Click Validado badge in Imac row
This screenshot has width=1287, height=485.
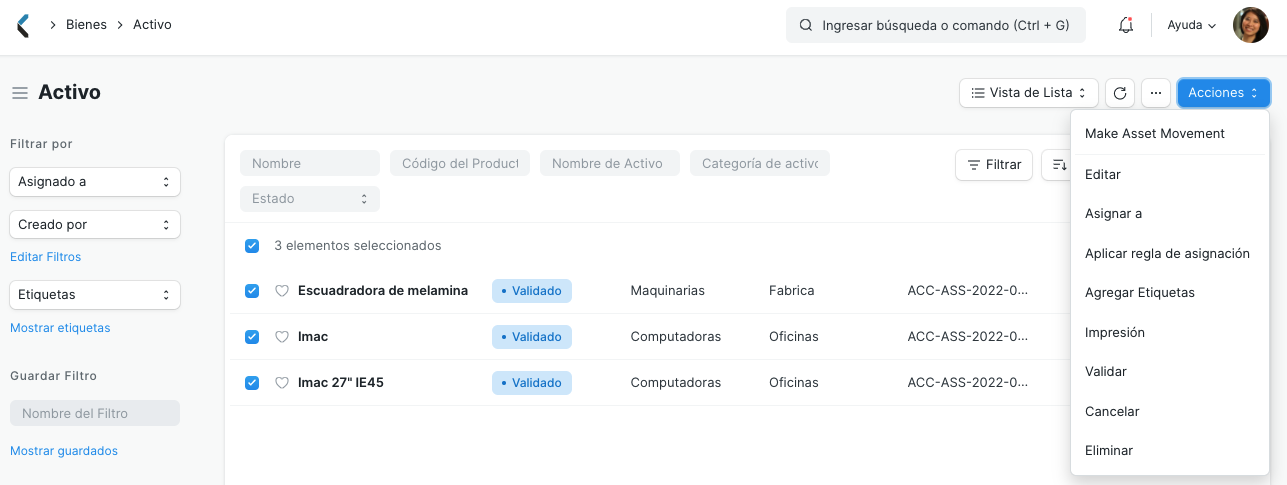click(x=532, y=337)
